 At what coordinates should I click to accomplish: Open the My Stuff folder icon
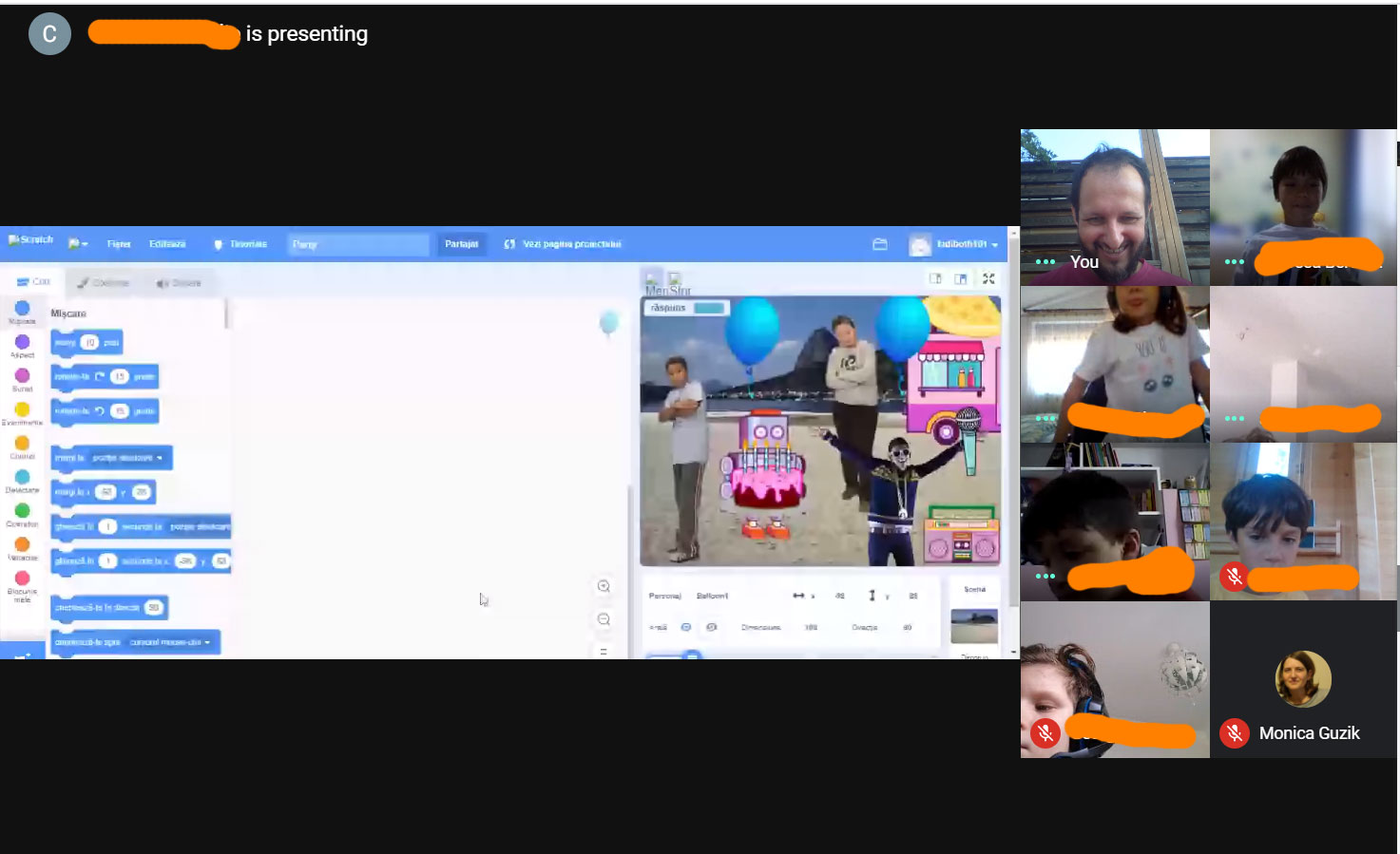point(880,244)
